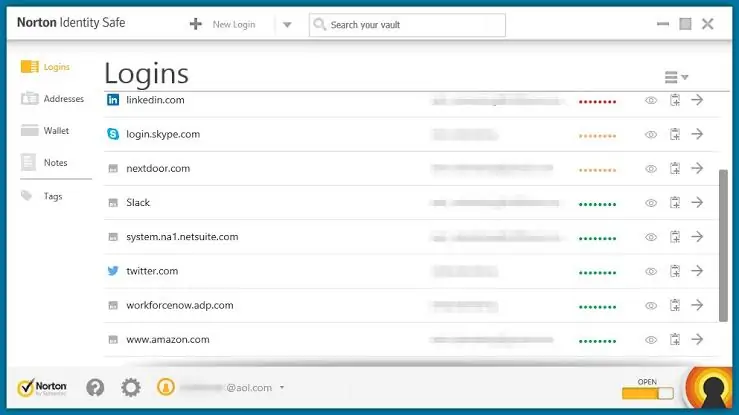Select the linkedin.com login entry

(x=155, y=100)
